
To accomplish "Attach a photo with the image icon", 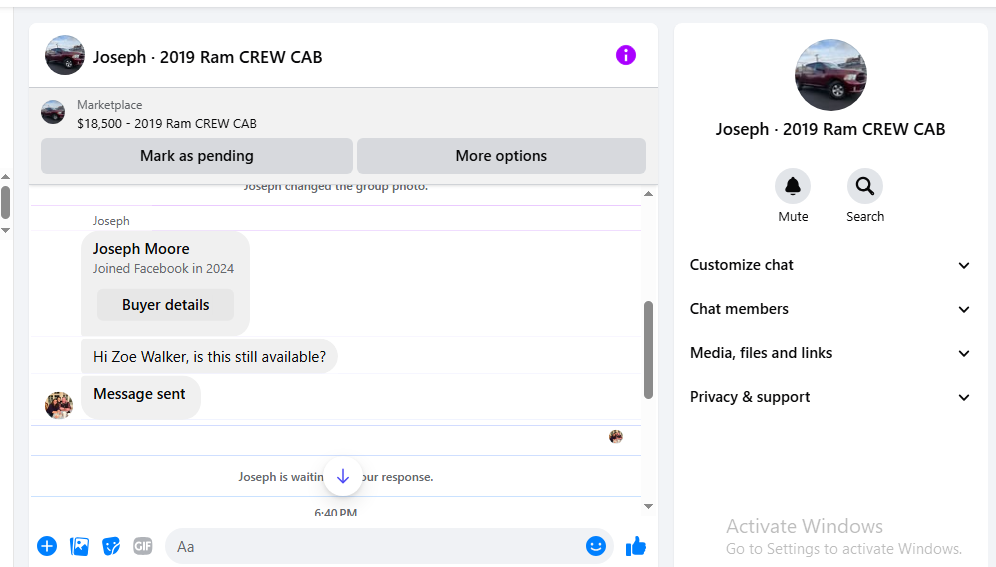I will (x=79, y=546).
